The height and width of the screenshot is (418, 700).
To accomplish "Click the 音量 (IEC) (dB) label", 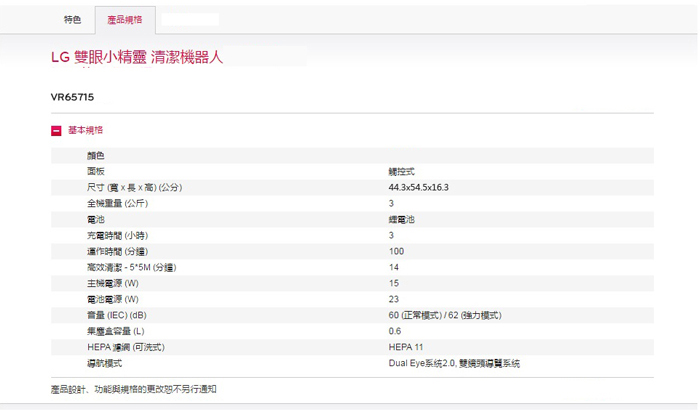I will tap(117, 315).
